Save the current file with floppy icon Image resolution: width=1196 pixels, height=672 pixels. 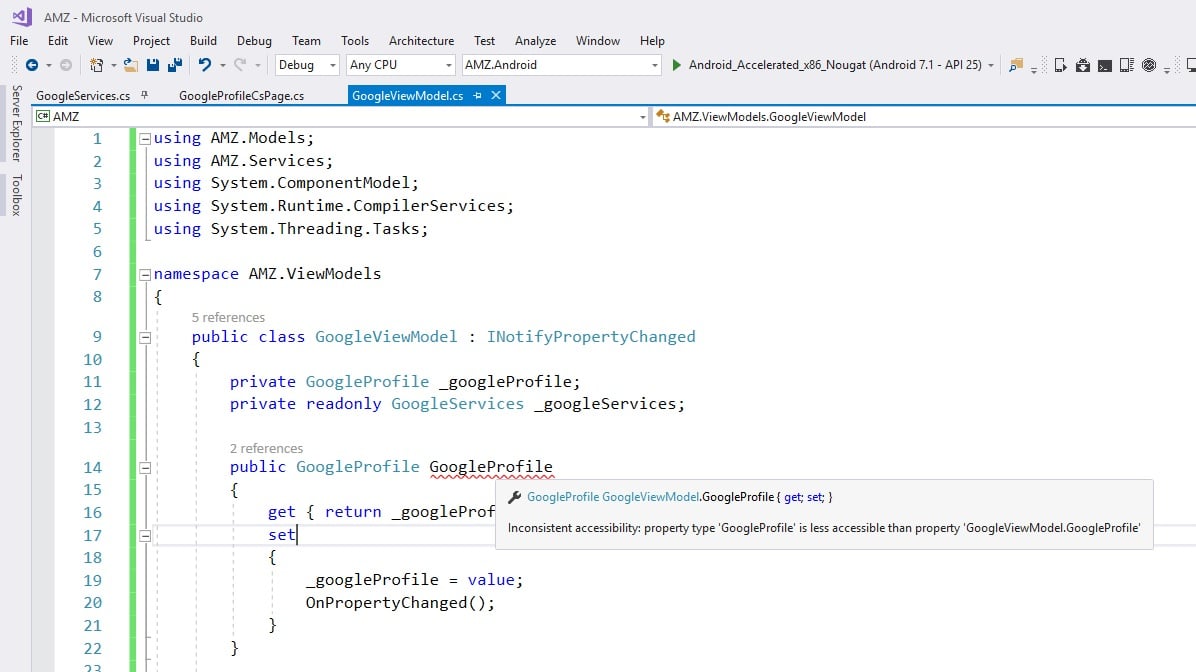tap(153, 66)
